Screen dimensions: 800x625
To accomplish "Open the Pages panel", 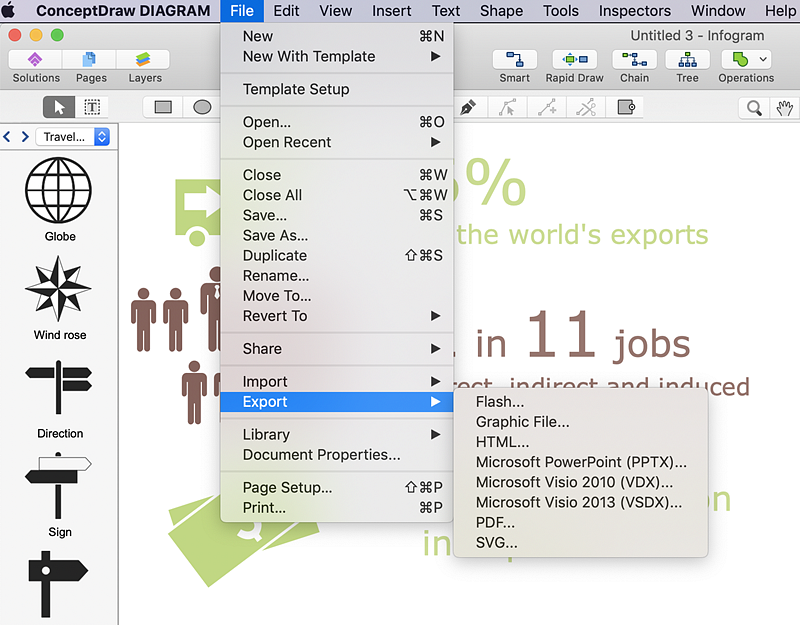I will tap(91, 66).
